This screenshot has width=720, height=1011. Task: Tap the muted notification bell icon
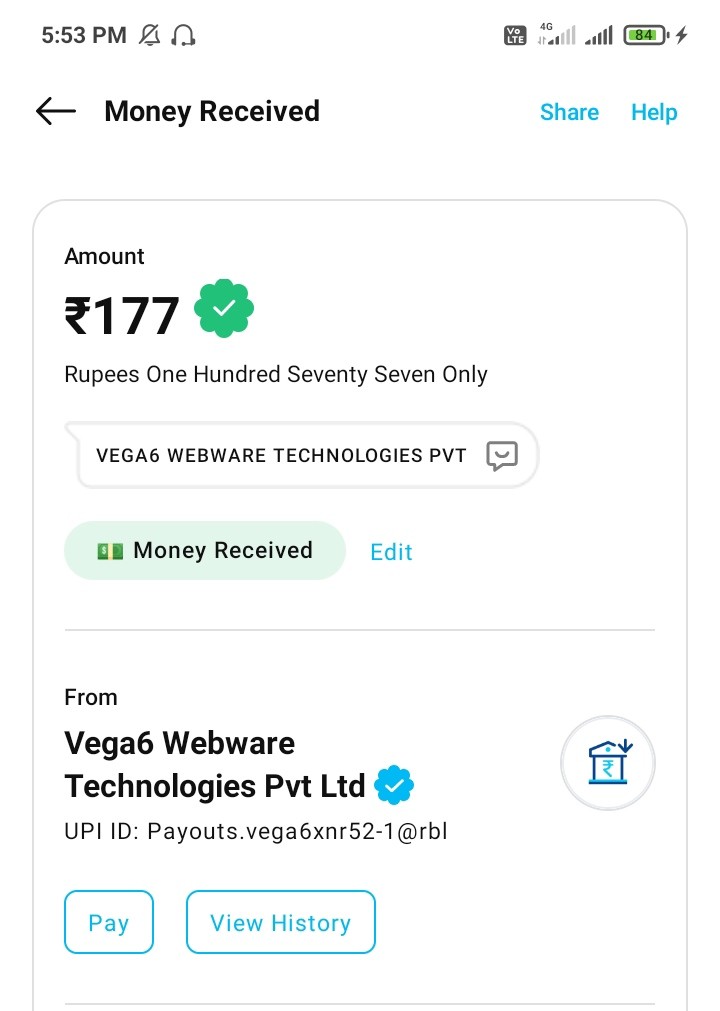click(x=150, y=36)
